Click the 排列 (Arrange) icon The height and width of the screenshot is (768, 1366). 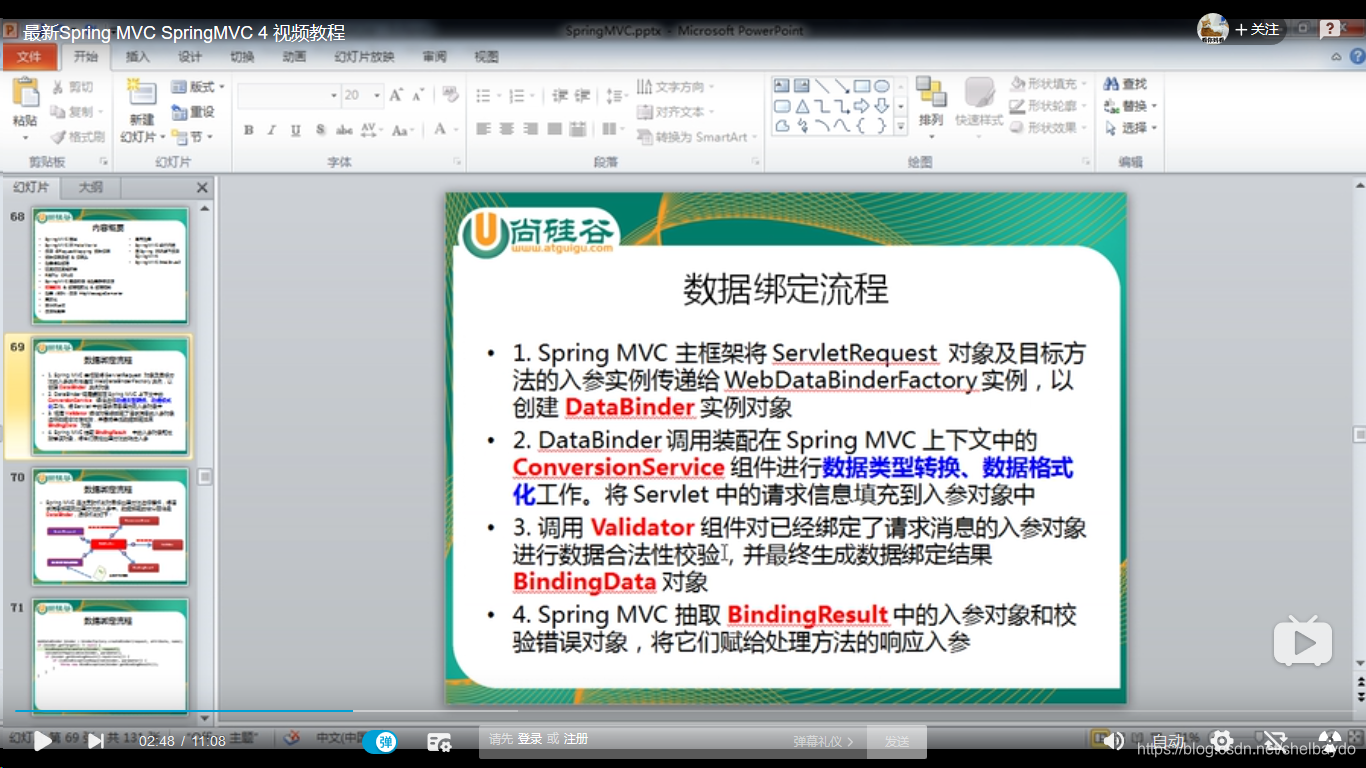(x=931, y=100)
